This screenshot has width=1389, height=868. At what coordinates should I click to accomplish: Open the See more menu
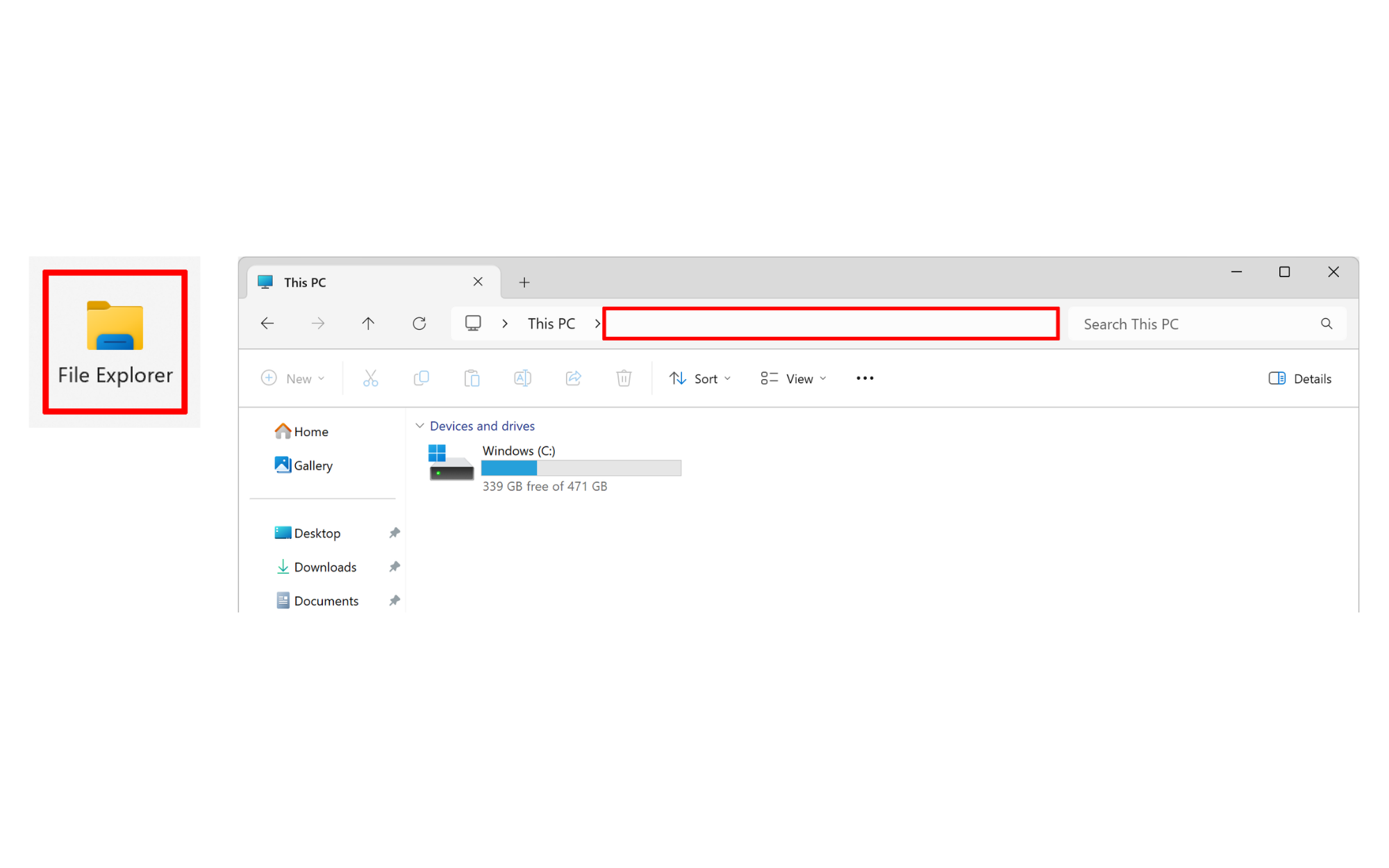864,378
